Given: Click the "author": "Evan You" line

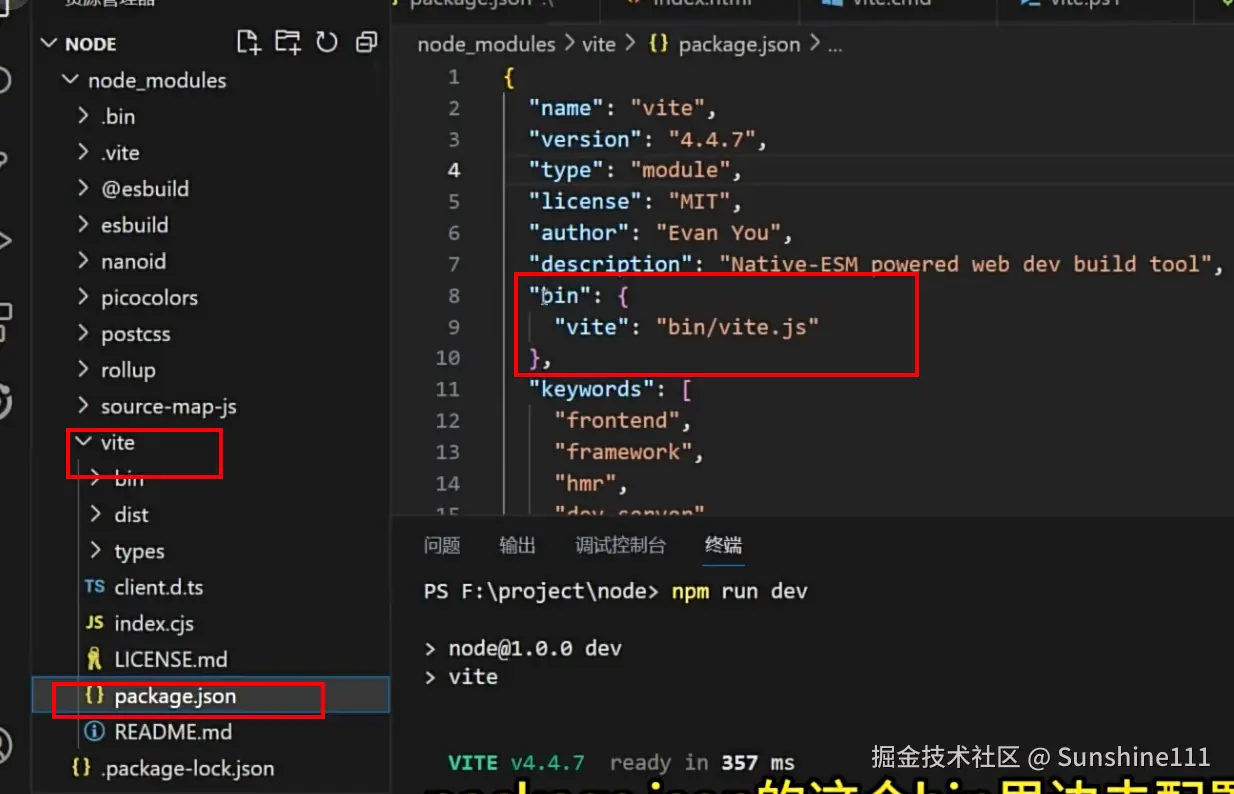Looking at the screenshot, I should [661, 232].
